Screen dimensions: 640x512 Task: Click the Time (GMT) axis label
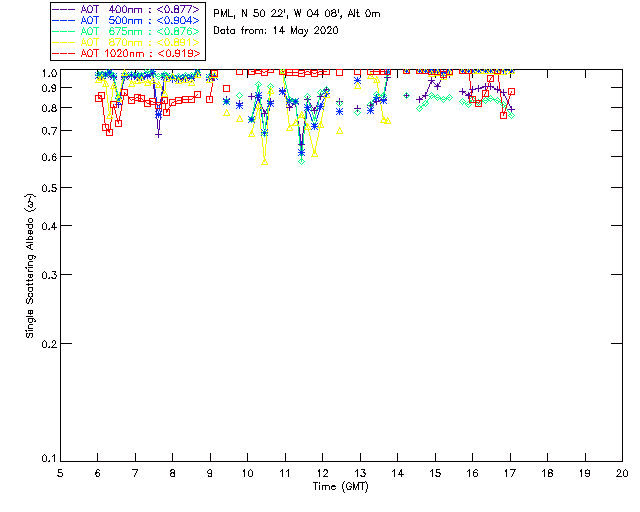[x=340, y=486]
